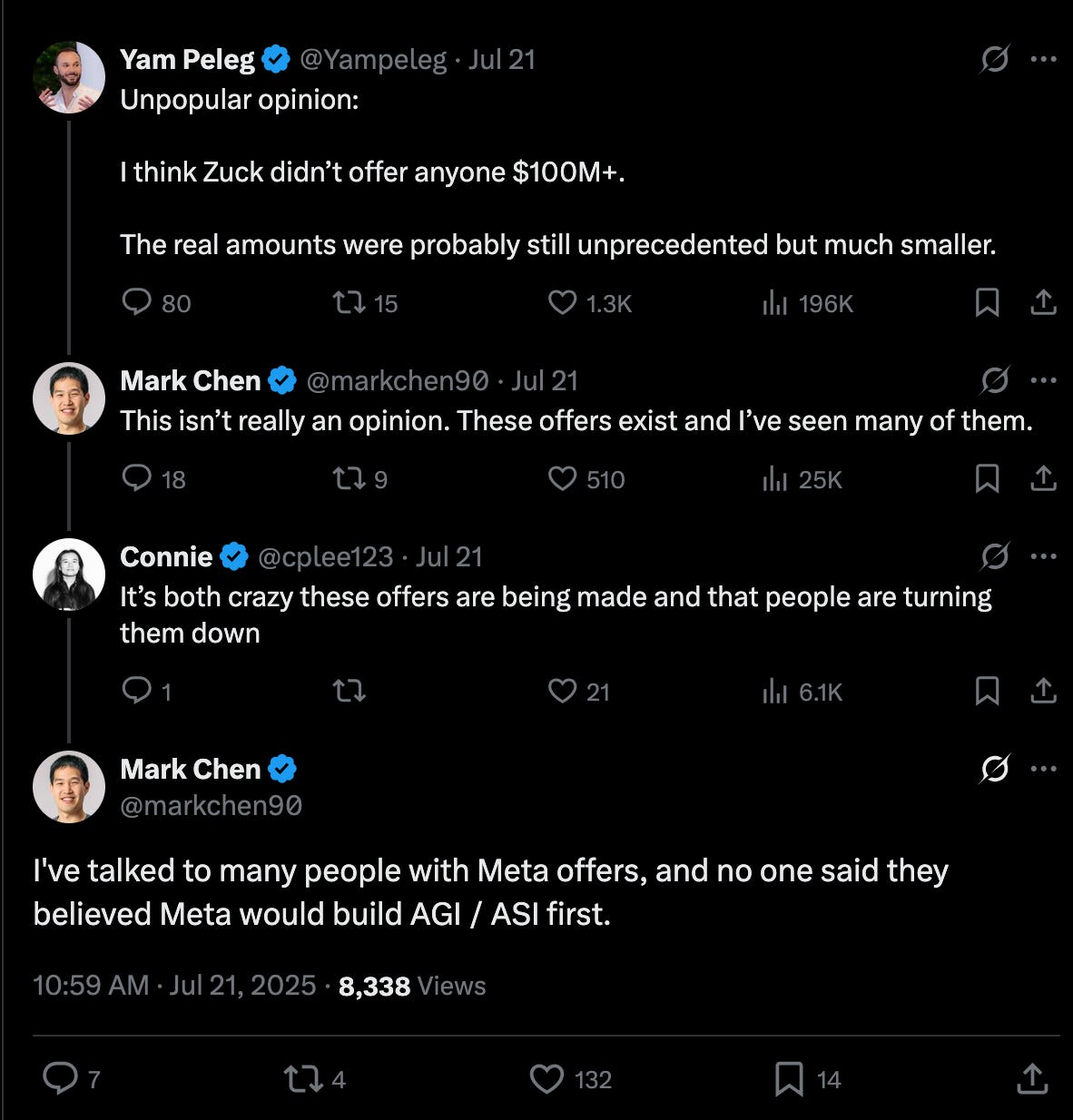This screenshot has width=1073, height=1120.
Task: Open Grok icon on Yam Peleg's tweet
Action: [x=995, y=60]
